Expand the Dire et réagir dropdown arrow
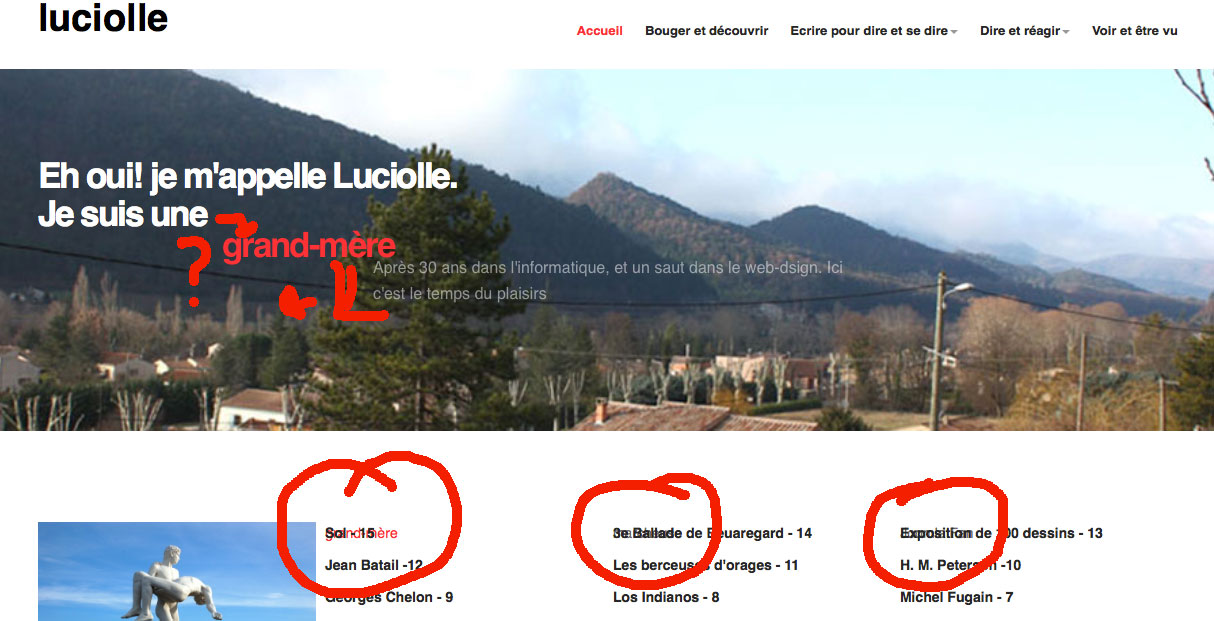 [1066, 32]
